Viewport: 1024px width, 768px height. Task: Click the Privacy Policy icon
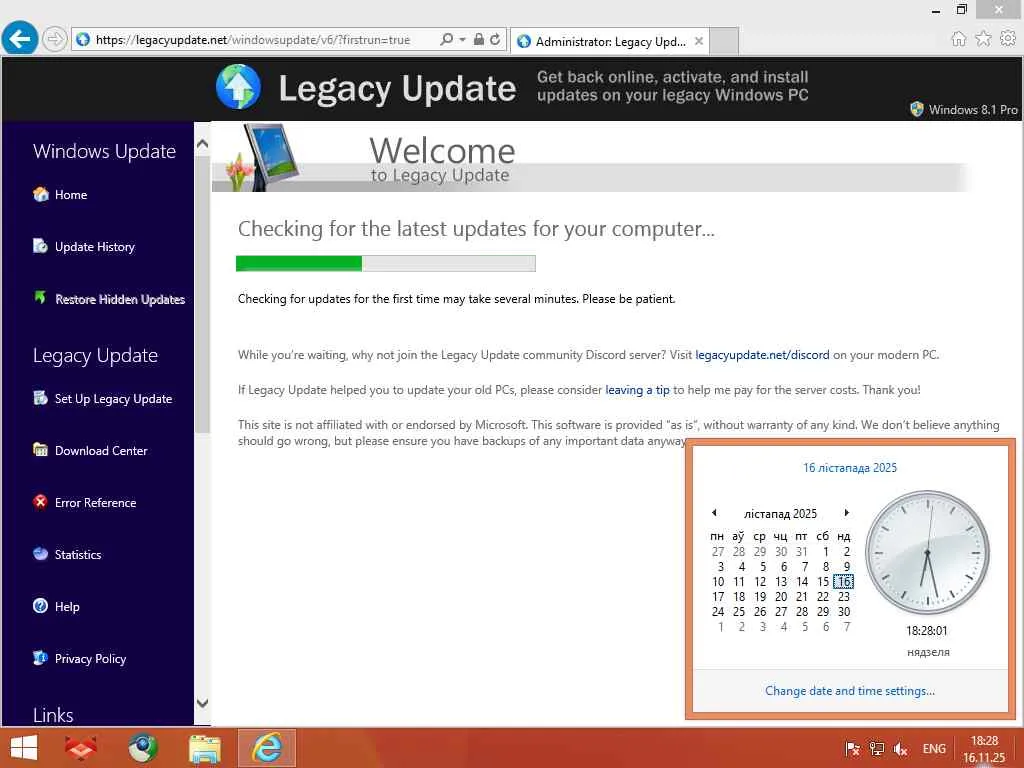(x=40, y=658)
